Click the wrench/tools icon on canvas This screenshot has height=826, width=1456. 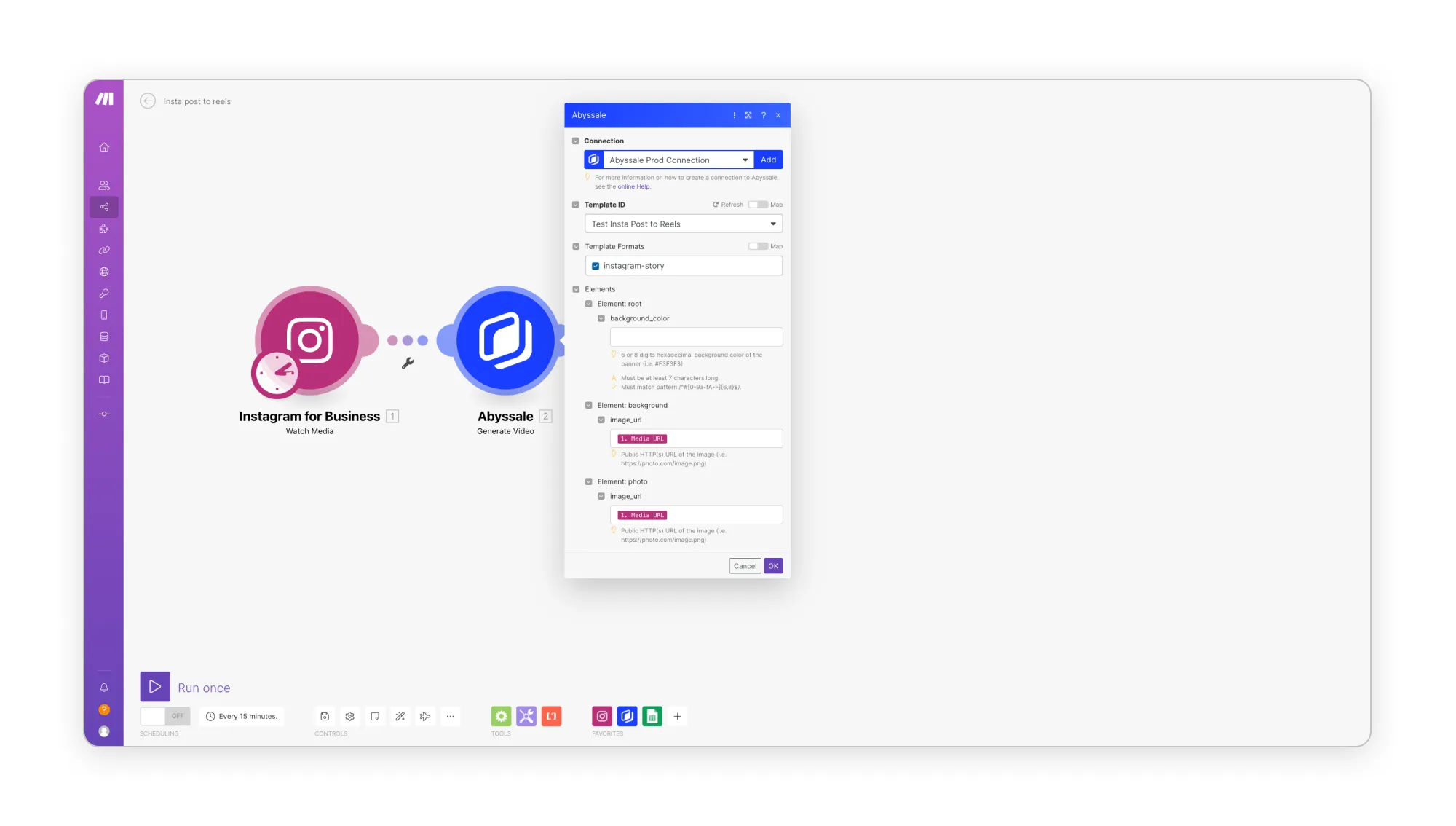(408, 363)
